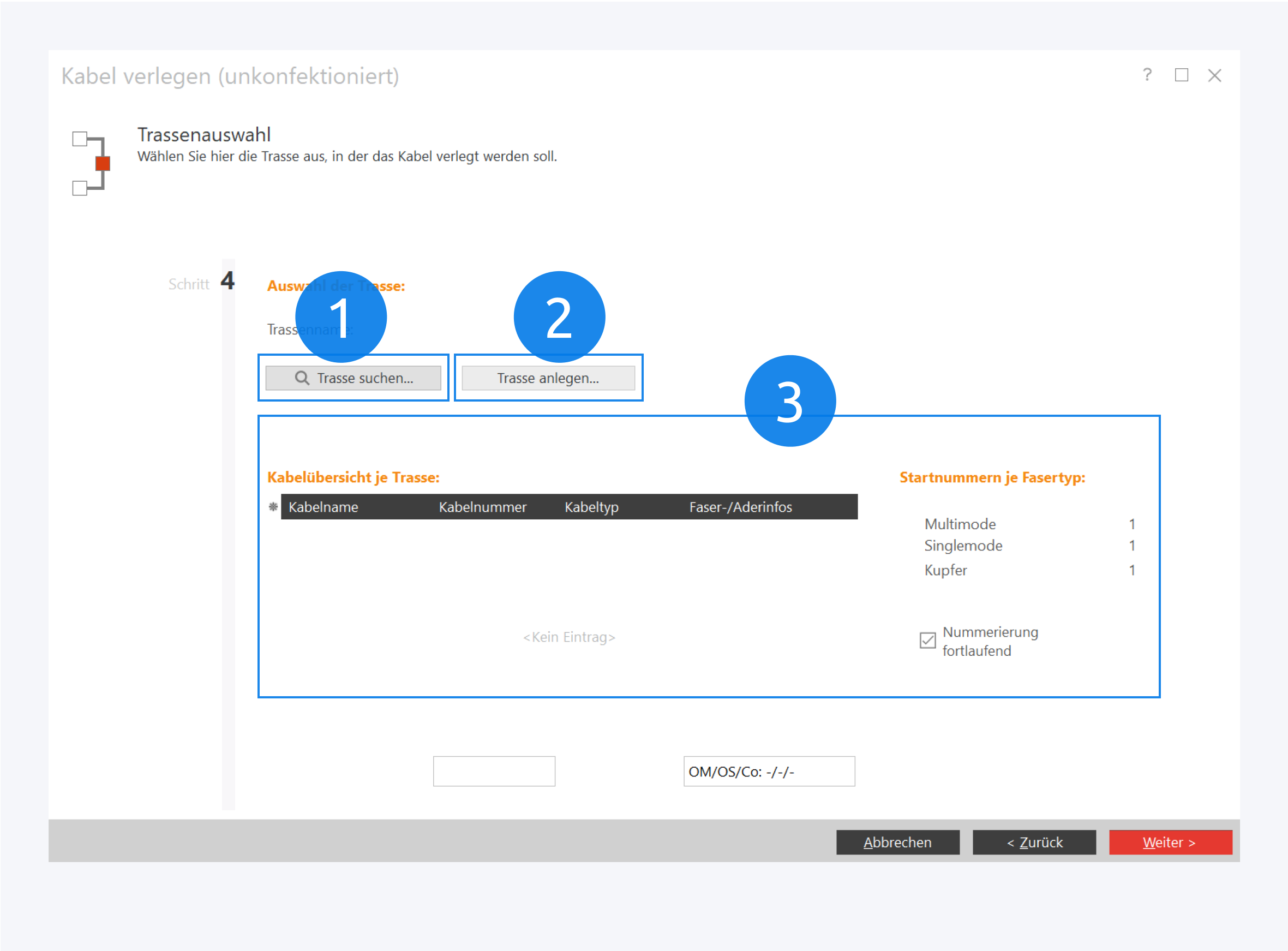Open the Trasse anlegen dialog
This screenshot has width=1288, height=951.
point(548,378)
